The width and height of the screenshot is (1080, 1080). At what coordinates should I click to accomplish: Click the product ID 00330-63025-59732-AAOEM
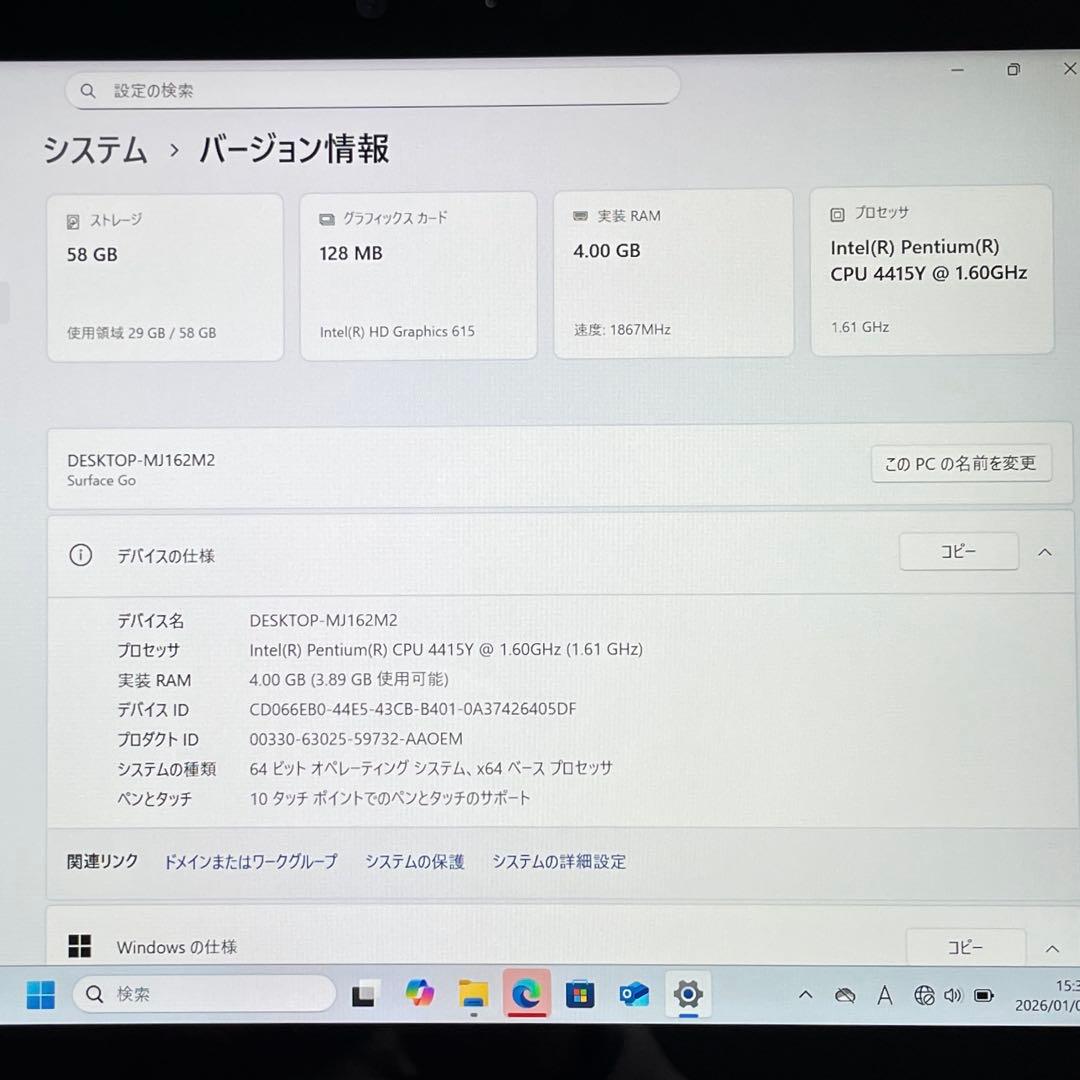point(356,738)
